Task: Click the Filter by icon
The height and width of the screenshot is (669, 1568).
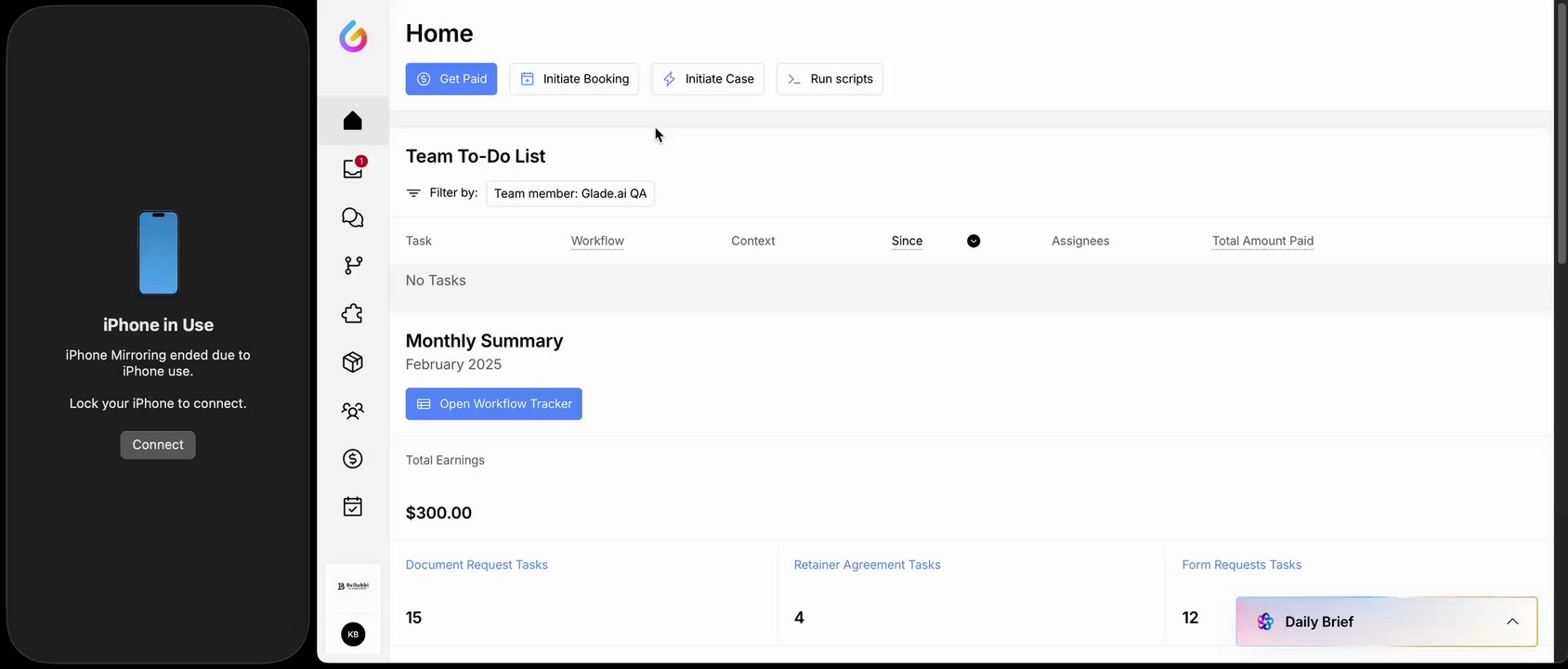Action: [x=413, y=193]
